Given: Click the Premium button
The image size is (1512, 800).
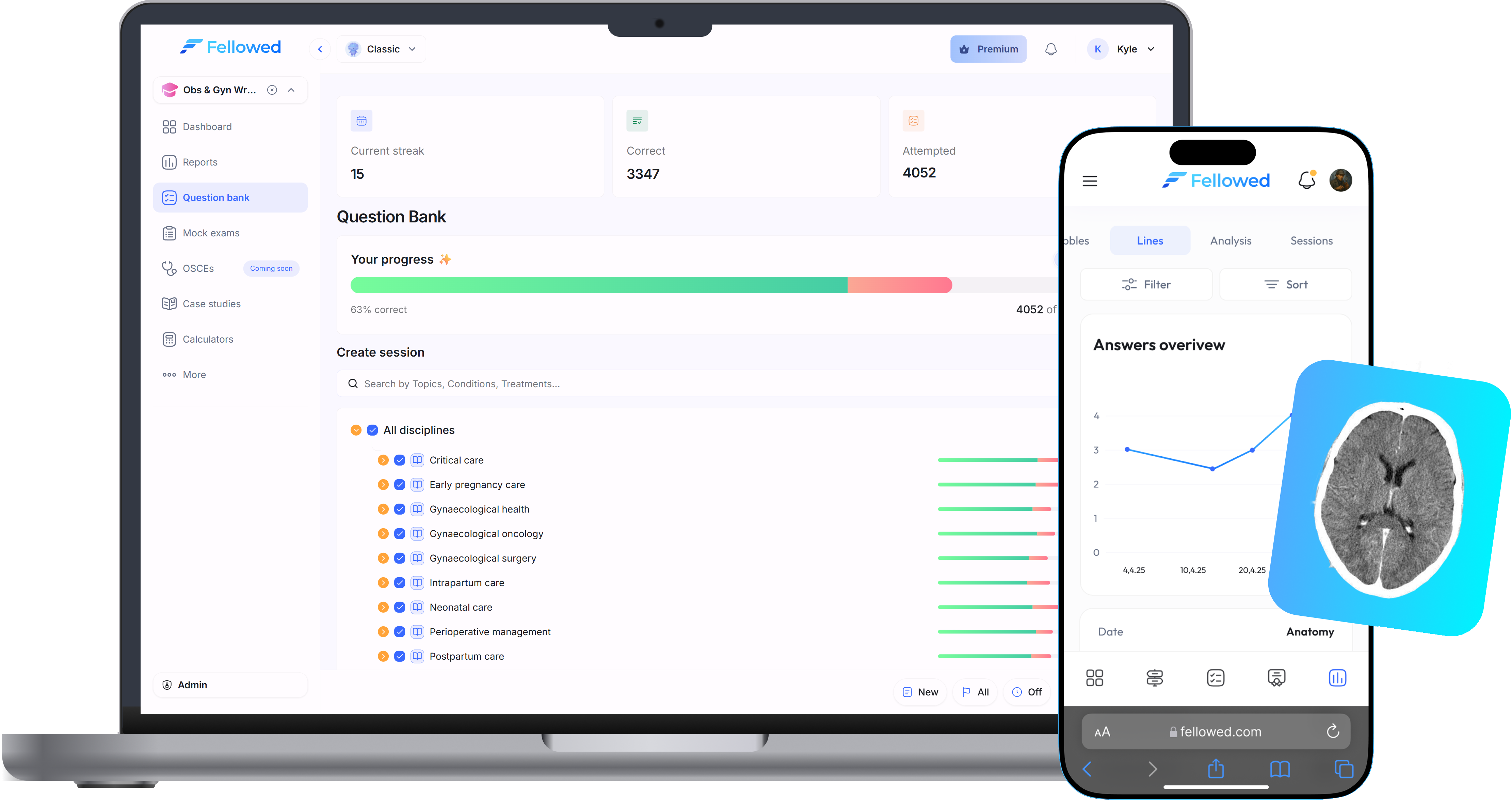Looking at the screenshot, I should click(988, 49).
